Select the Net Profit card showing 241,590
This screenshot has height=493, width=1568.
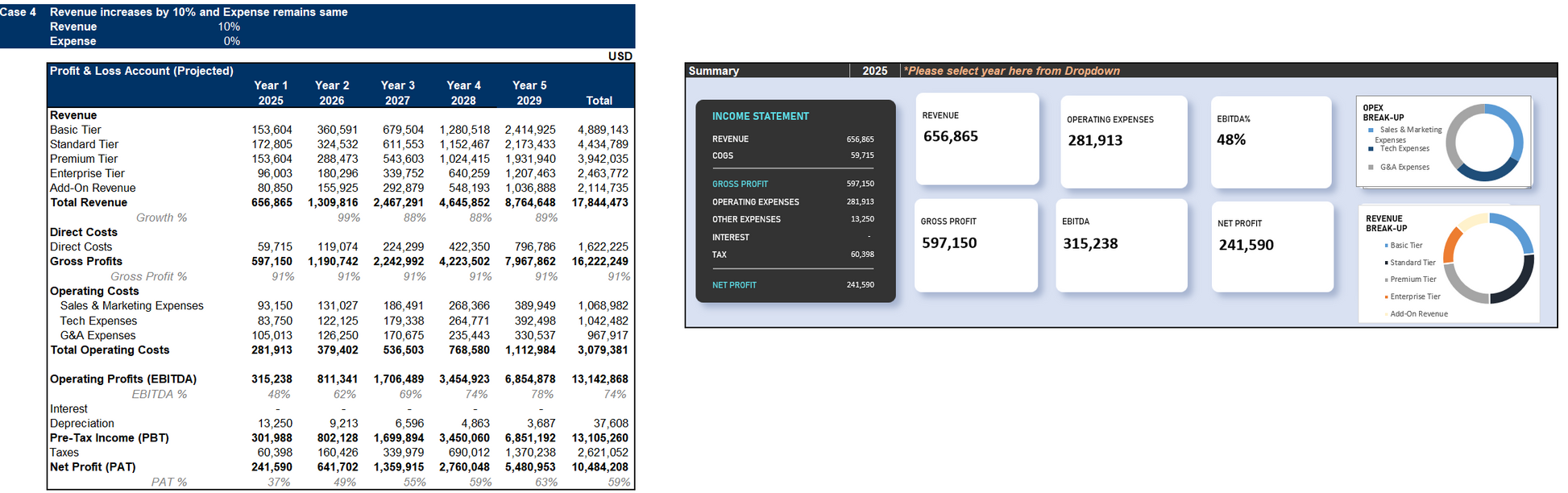click(x=1271, y=246)
